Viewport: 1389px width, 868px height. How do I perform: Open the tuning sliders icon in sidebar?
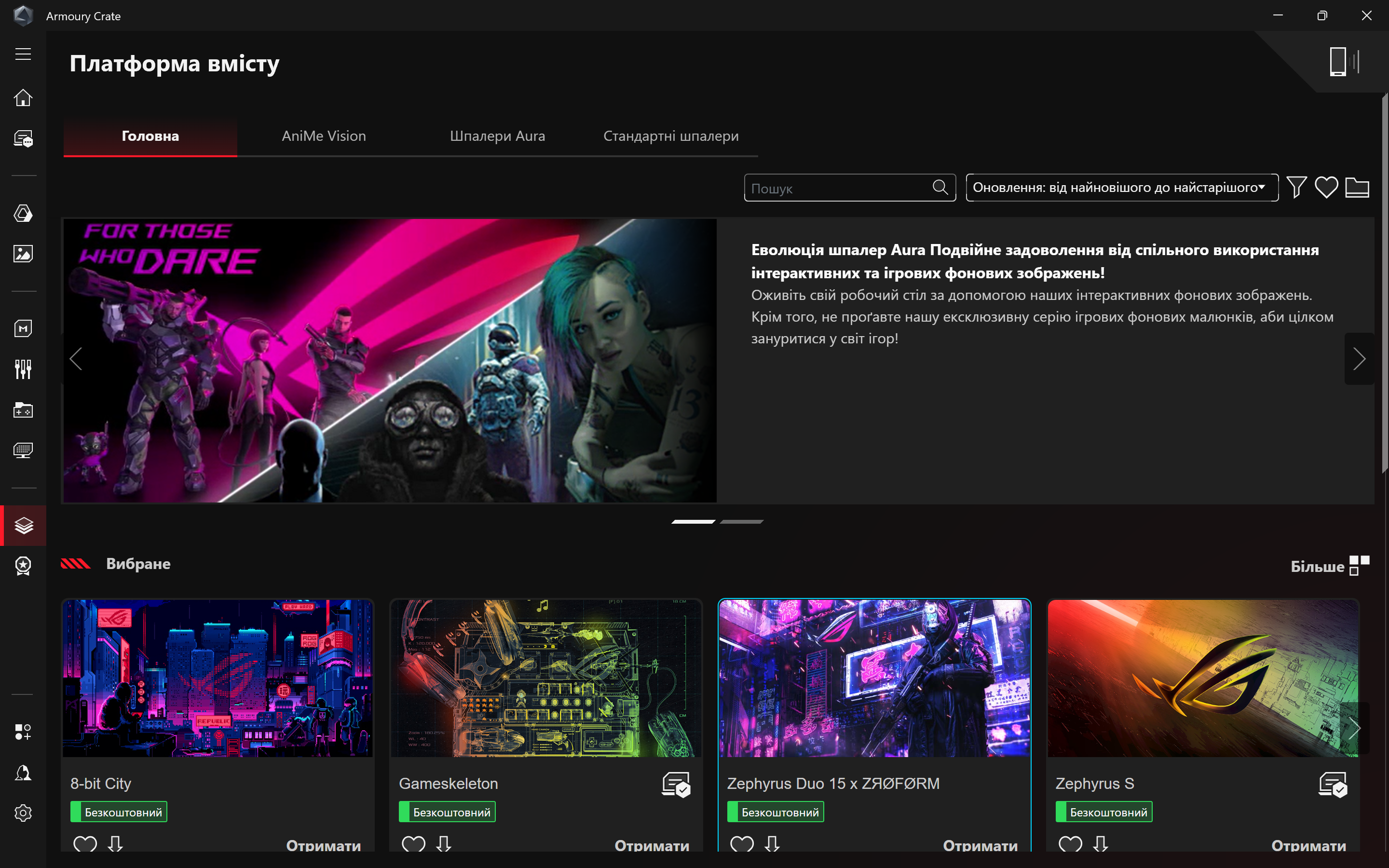tap(23, 369)
